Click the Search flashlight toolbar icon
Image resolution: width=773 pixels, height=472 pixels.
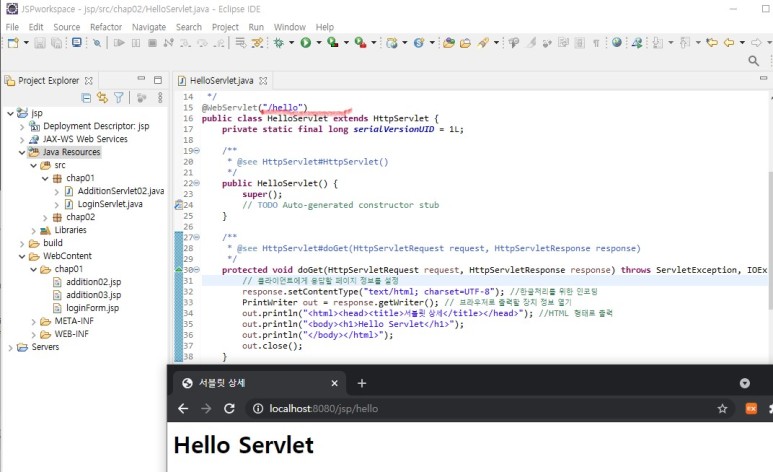coord(483,43)
